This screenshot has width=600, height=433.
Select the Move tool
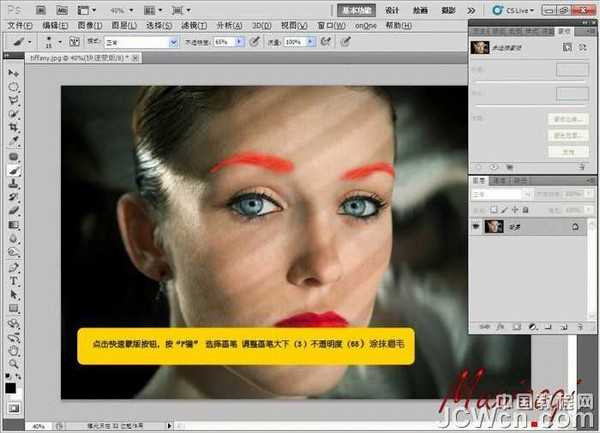pos(14,74)
